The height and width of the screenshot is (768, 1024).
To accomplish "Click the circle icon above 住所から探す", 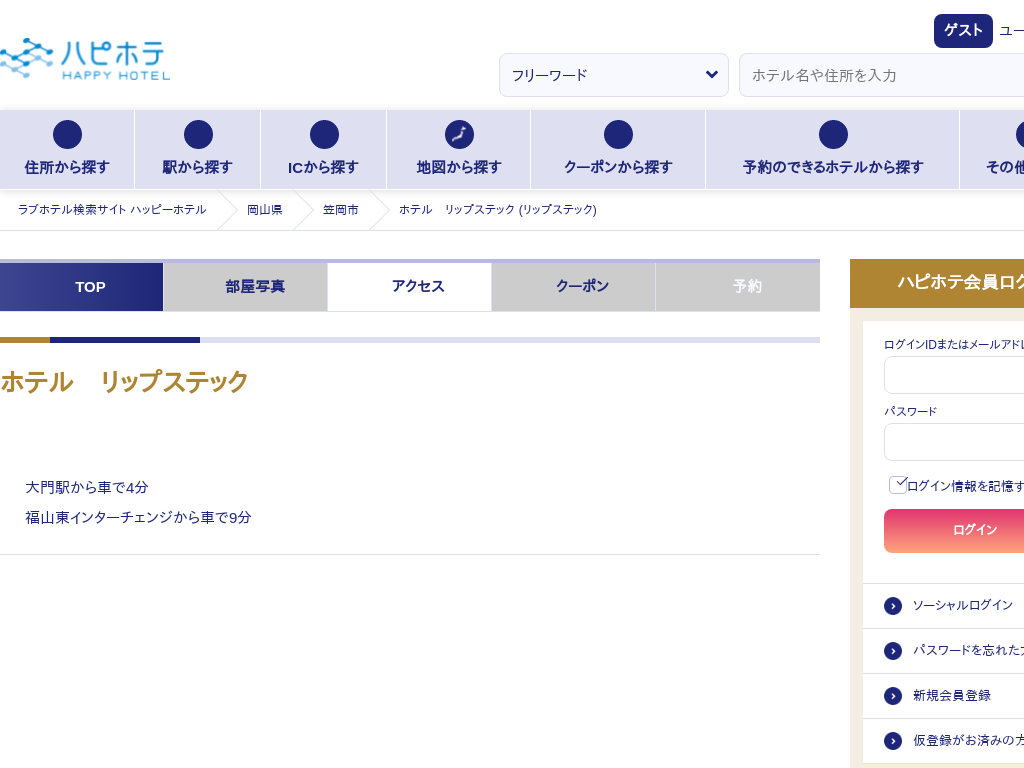I will (x=67, y=135).
